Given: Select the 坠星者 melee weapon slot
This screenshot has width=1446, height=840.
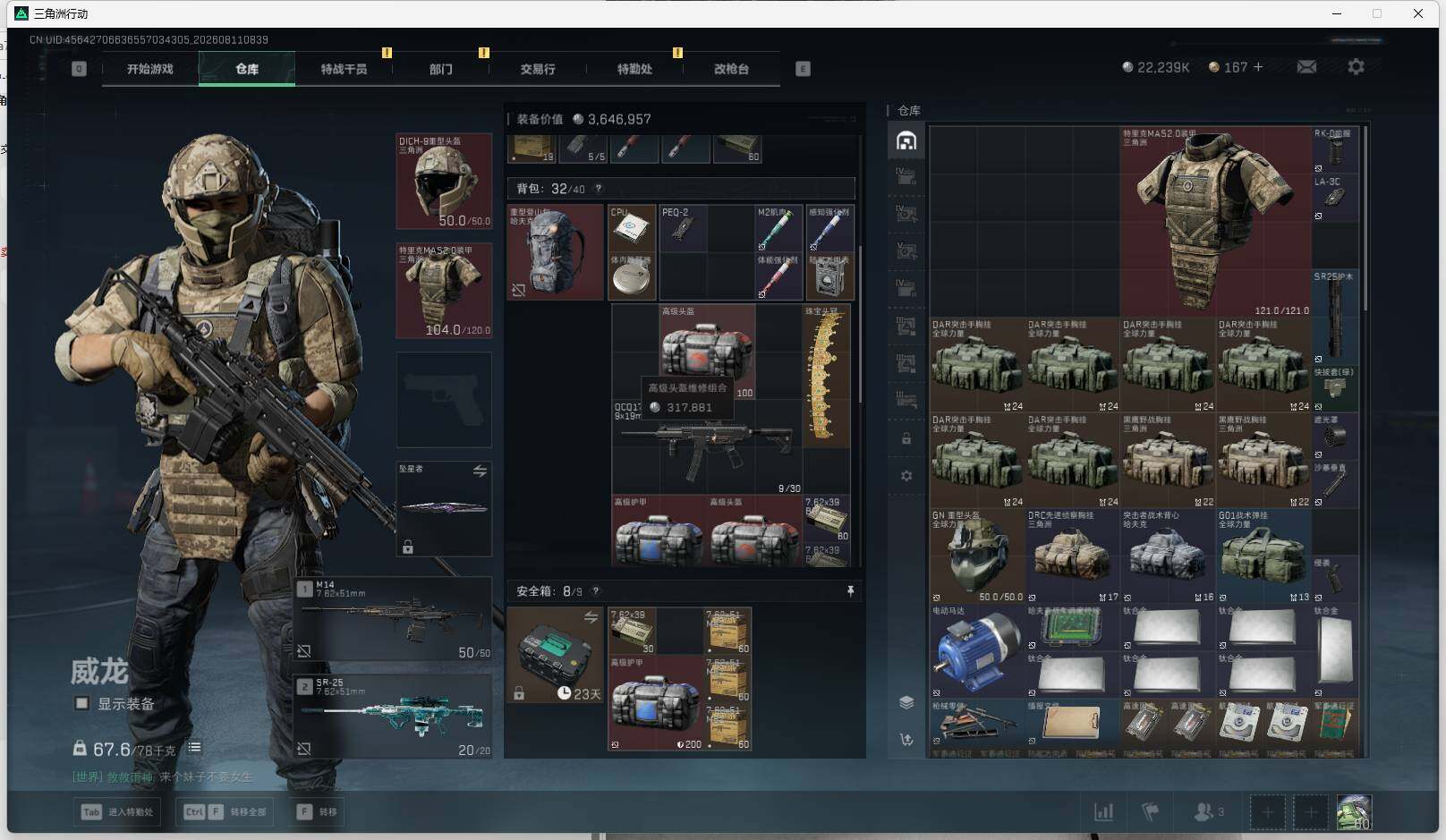Looking at the screenshot, I should (x=444, y=508).
